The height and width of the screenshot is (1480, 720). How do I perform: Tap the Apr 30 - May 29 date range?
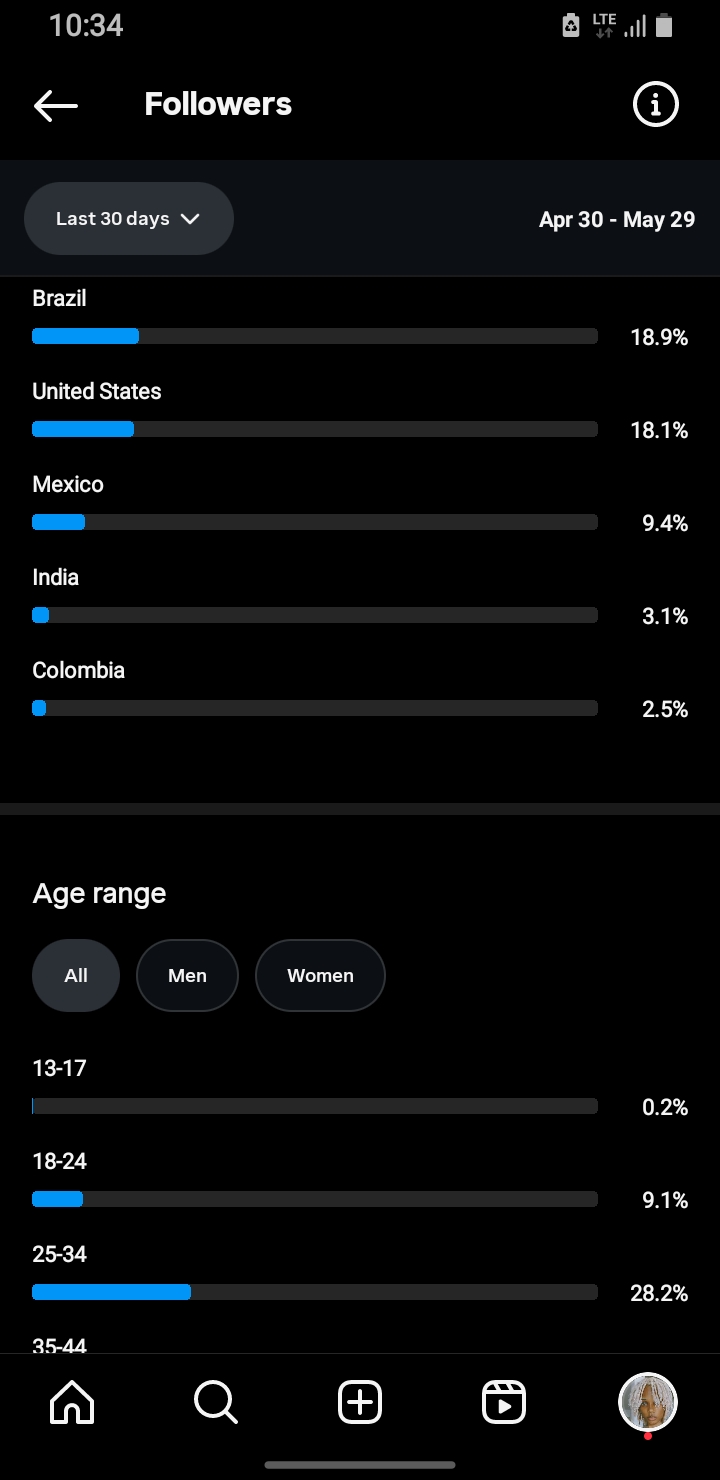(x=617, y=219)
